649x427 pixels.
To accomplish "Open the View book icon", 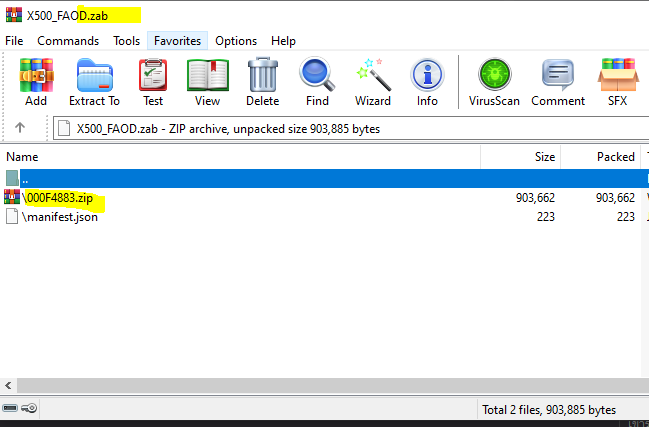I will point(207,75).
